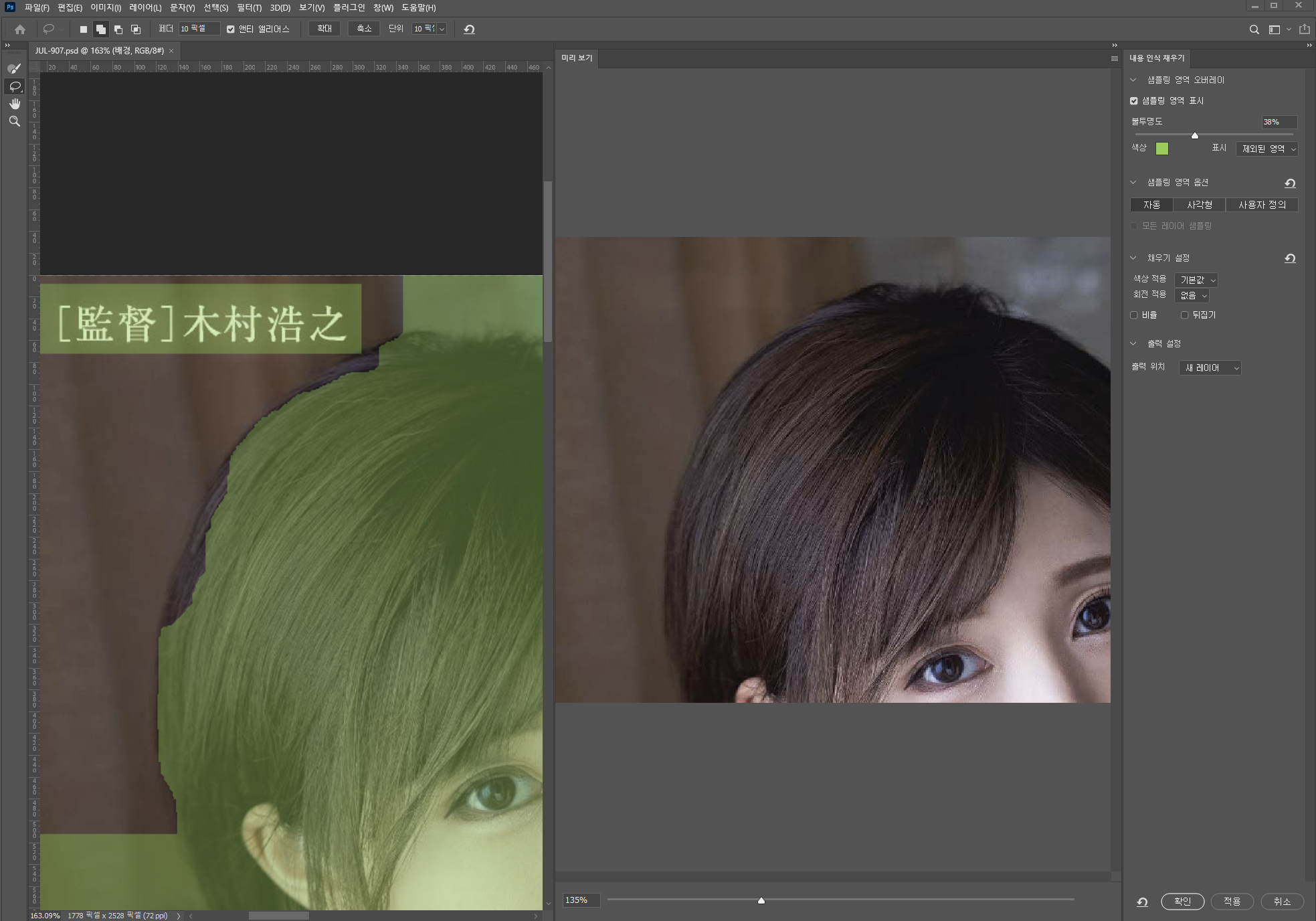Select the Zoom magnifier tool
This screenshot has height=921, width=1316.
tap(14, 121)
